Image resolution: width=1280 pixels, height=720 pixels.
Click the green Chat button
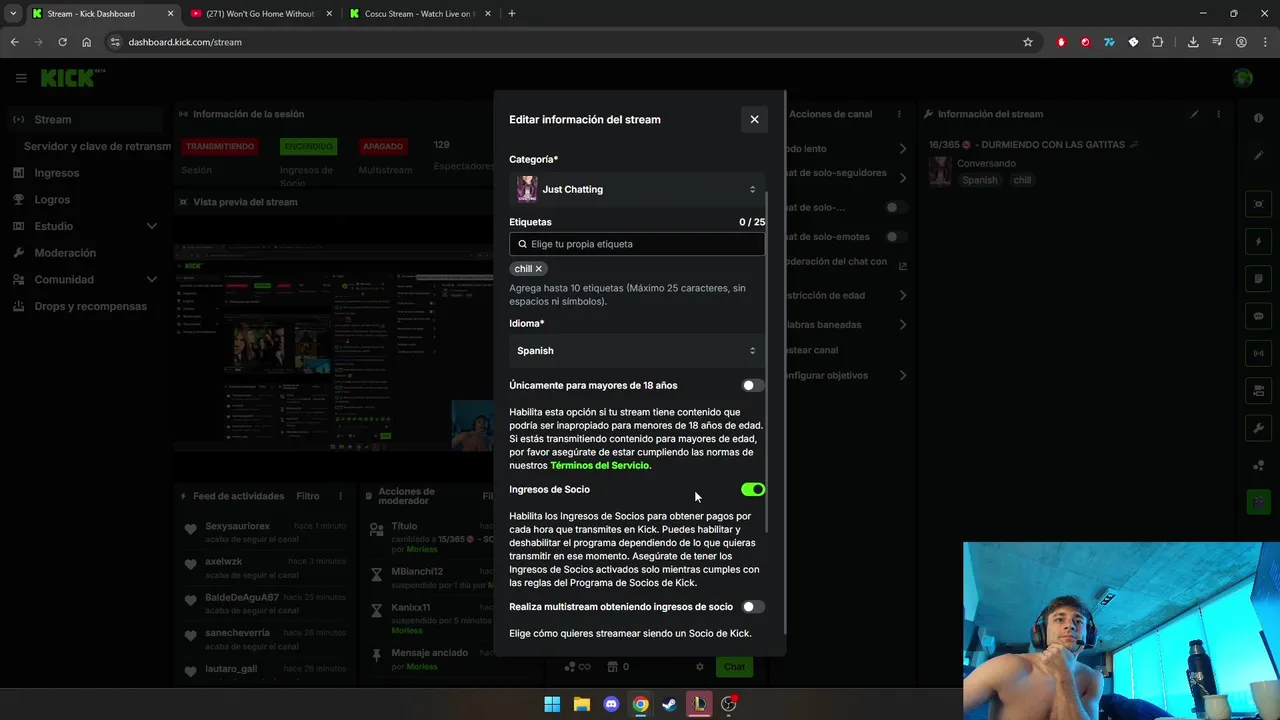click(734, 667)
